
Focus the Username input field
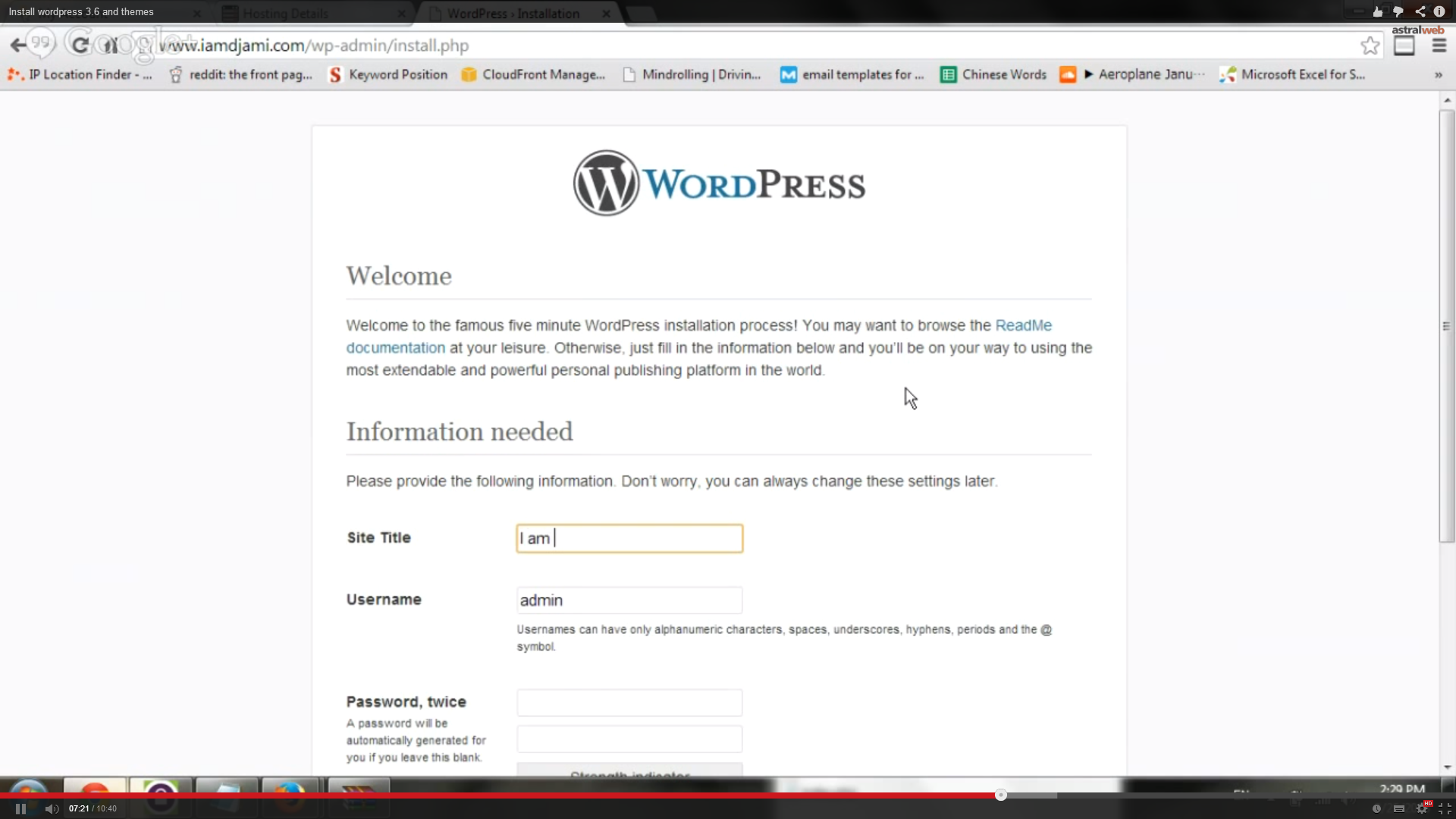pos(629,601)
